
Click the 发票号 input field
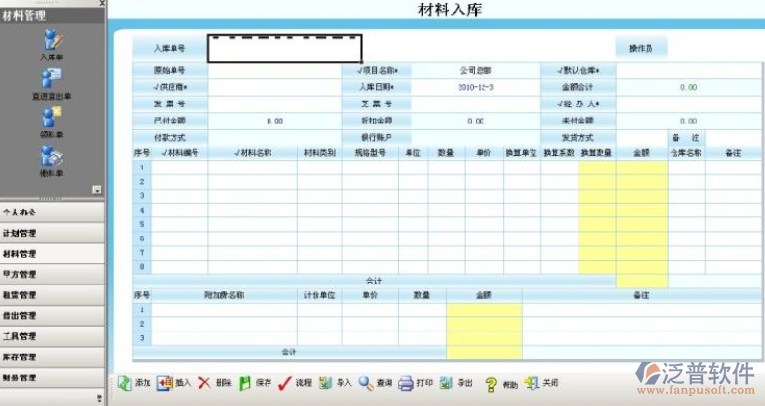point(275,104)
